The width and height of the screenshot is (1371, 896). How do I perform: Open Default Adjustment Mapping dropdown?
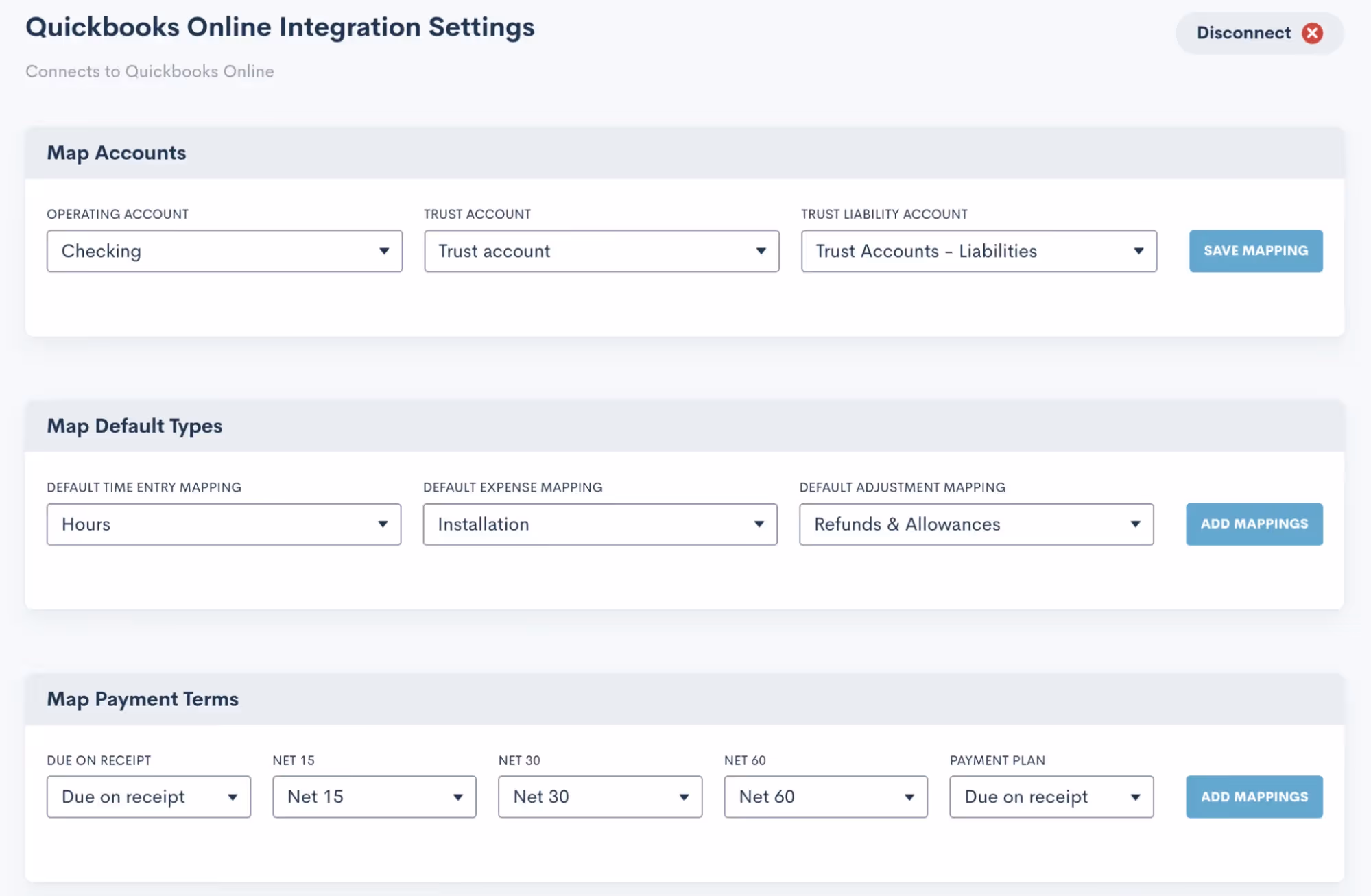coord(976,524)
